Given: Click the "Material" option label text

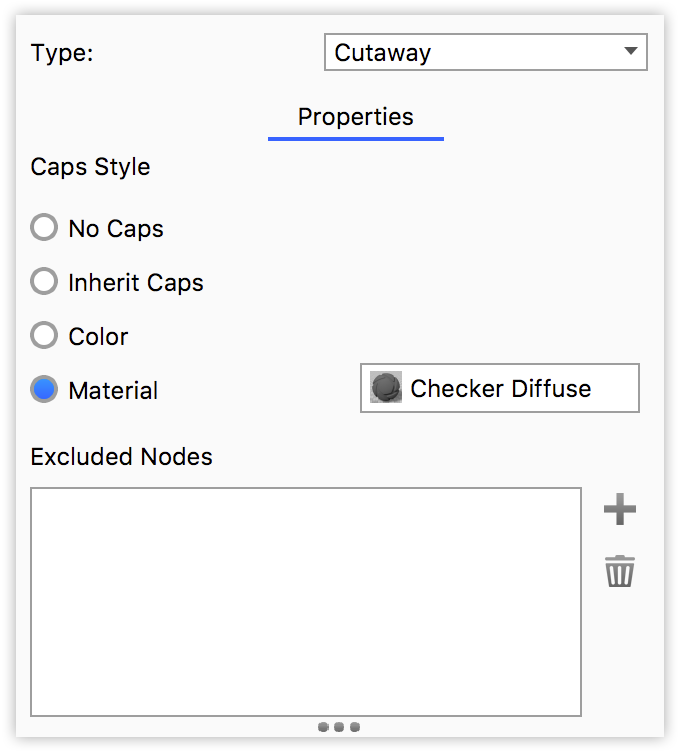Looking at the screenshot, I should (113, 391).
